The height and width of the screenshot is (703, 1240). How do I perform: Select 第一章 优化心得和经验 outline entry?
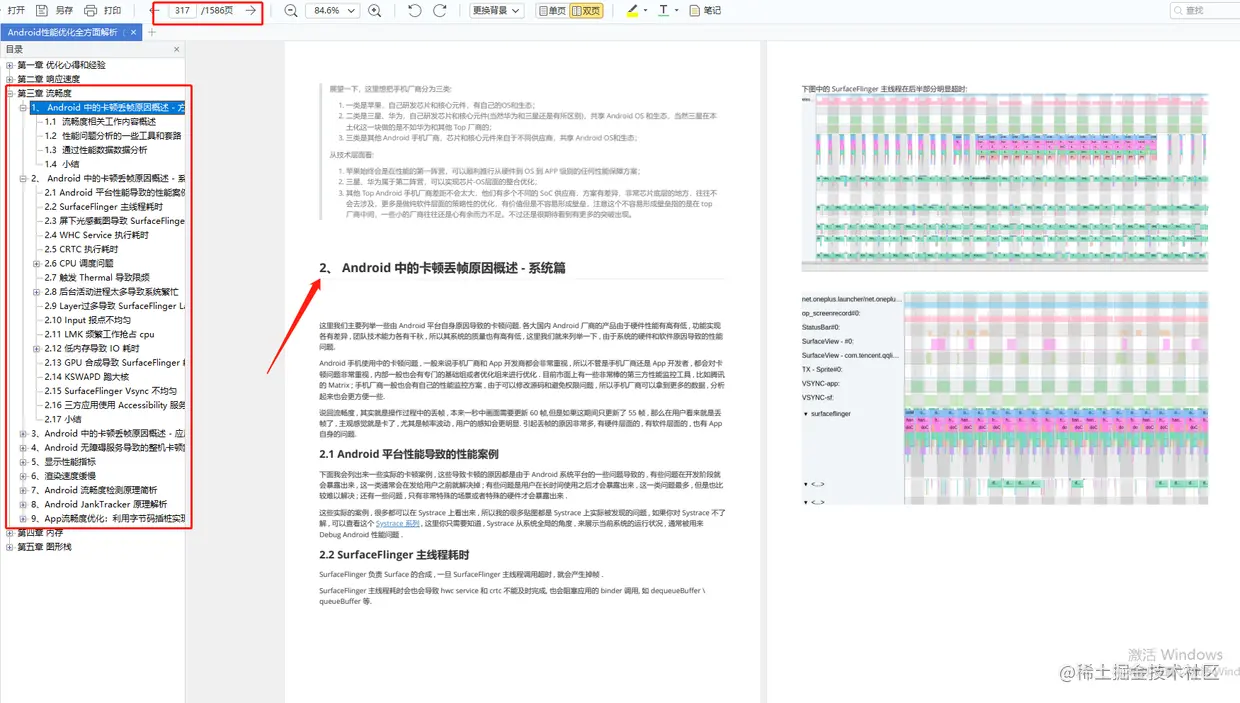coord(61,65)
